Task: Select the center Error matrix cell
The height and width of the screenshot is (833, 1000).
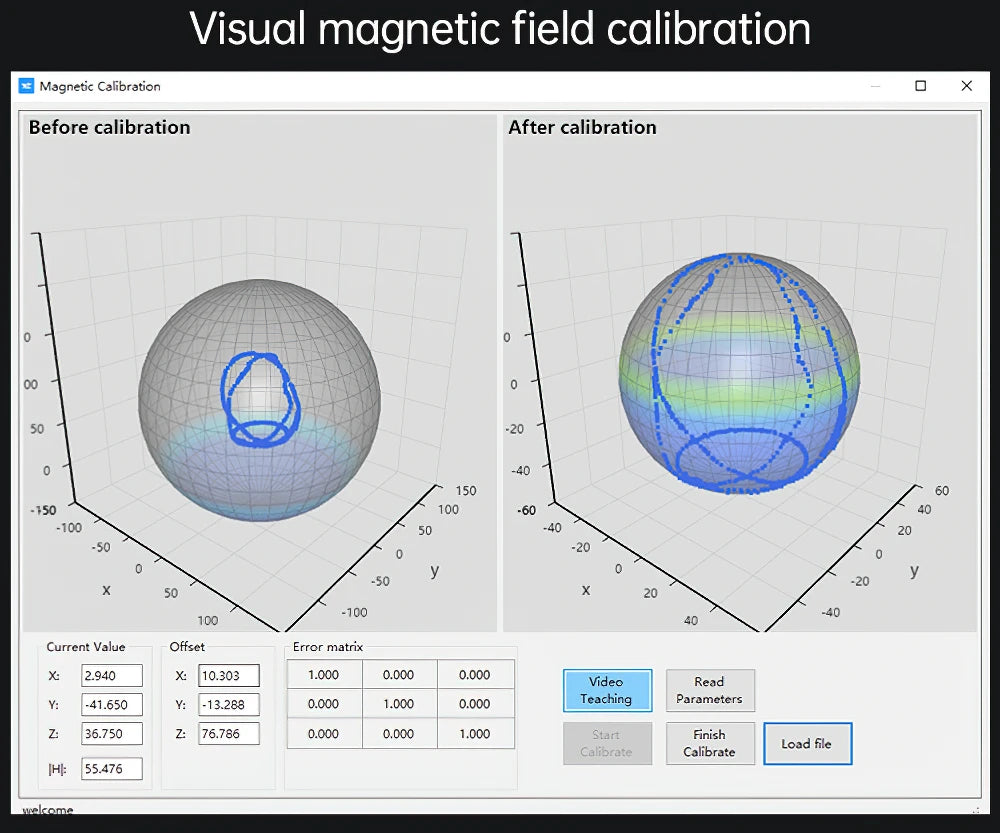Action: pos(399,704)
